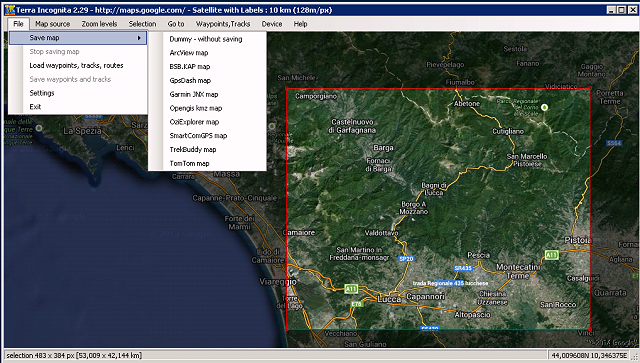Select Dummy - without saving option
The height and width of the screenshot is (363, 640).
(207, 39)
